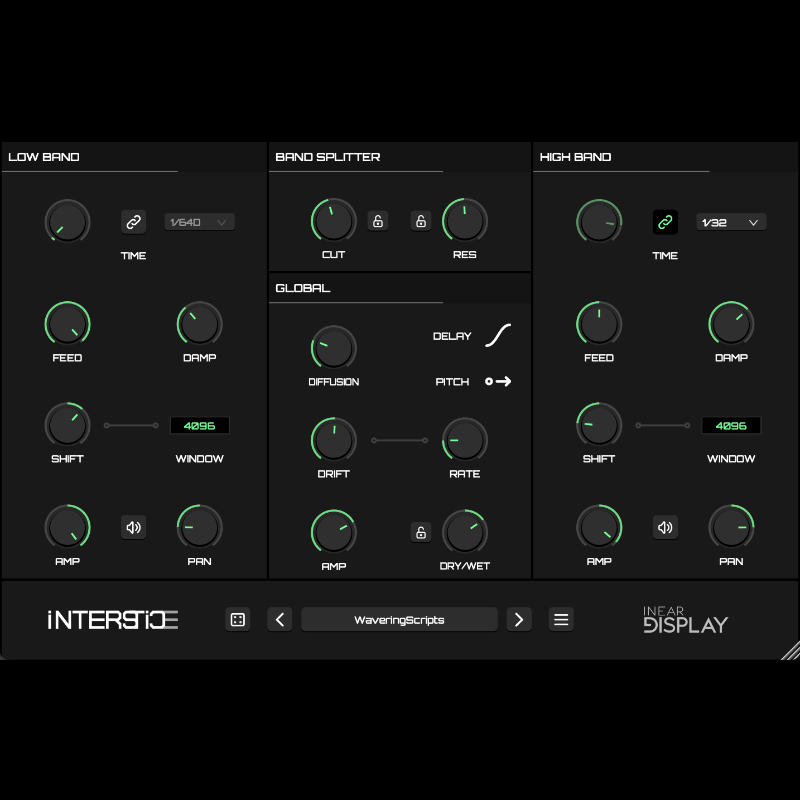Open the Low Band 4096 window selector

tap(199, 425)
